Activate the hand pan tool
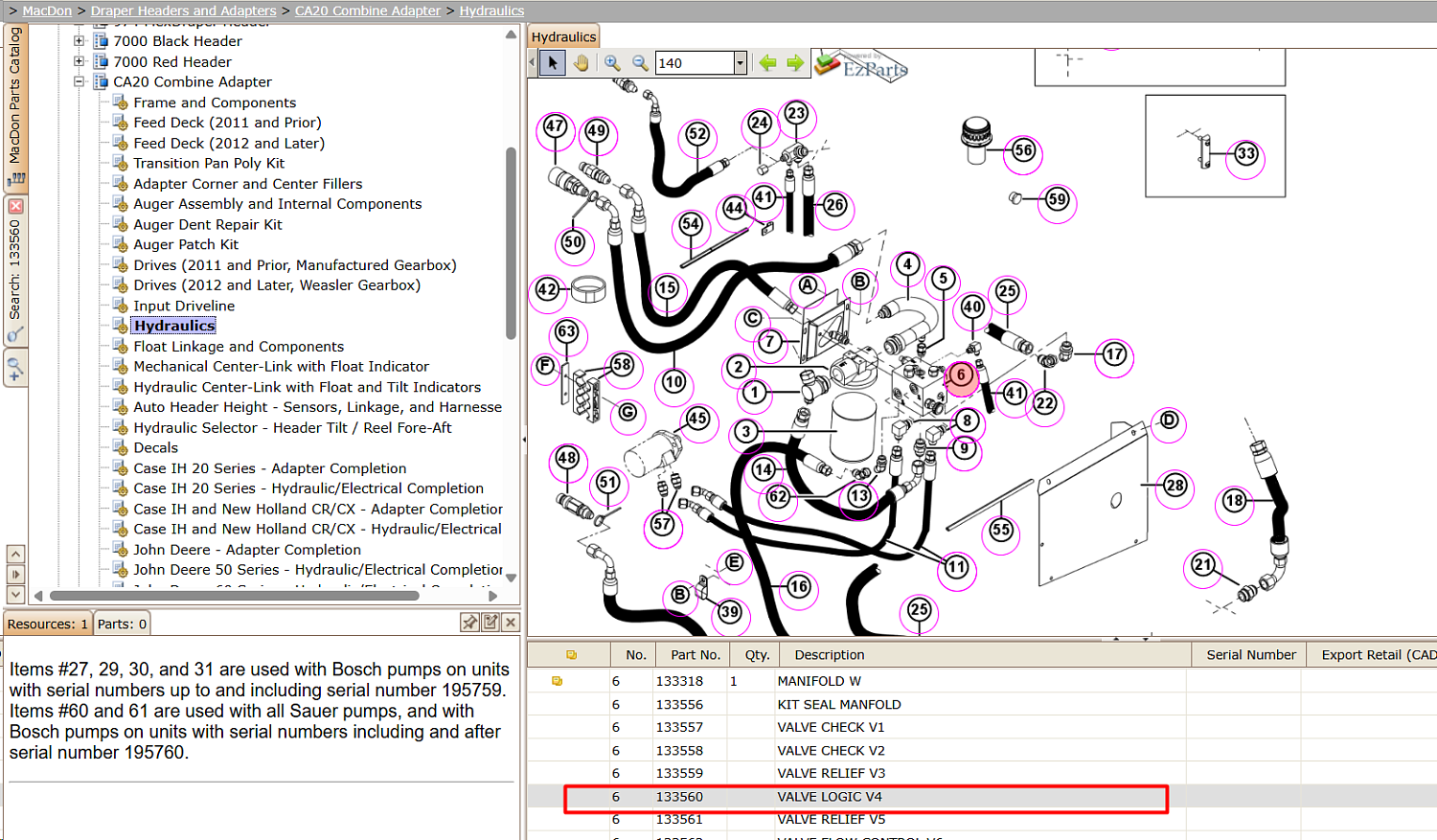 tap(582, 63)
